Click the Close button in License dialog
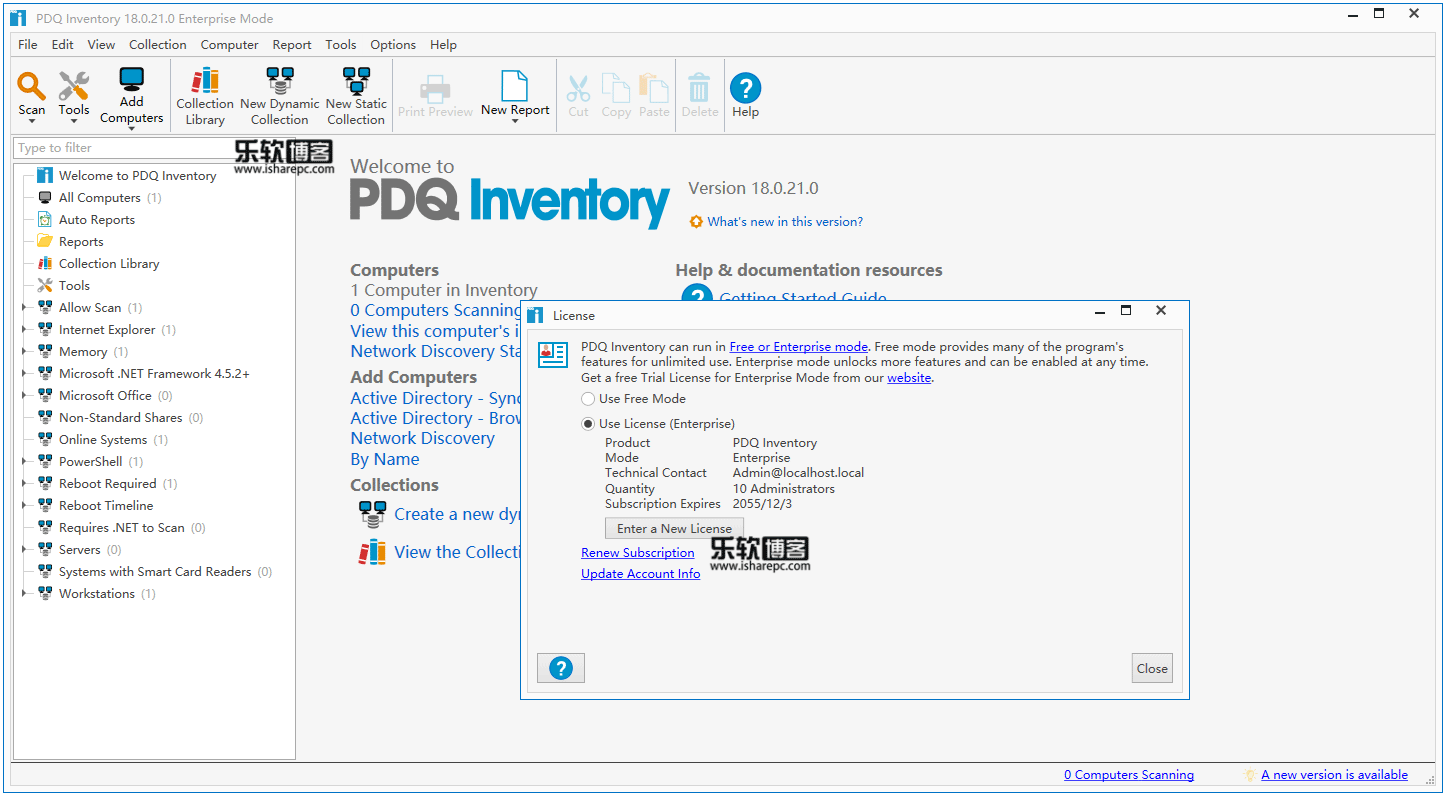Viewport: 1446px width, 795px height. (x=1152, y=669)
